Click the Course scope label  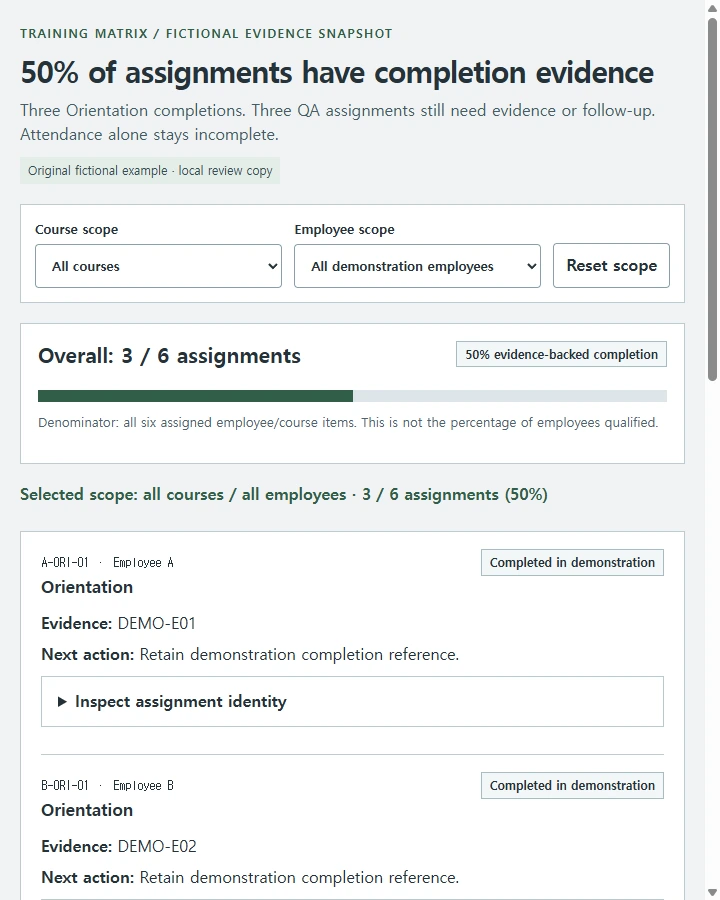pos(76,230)
